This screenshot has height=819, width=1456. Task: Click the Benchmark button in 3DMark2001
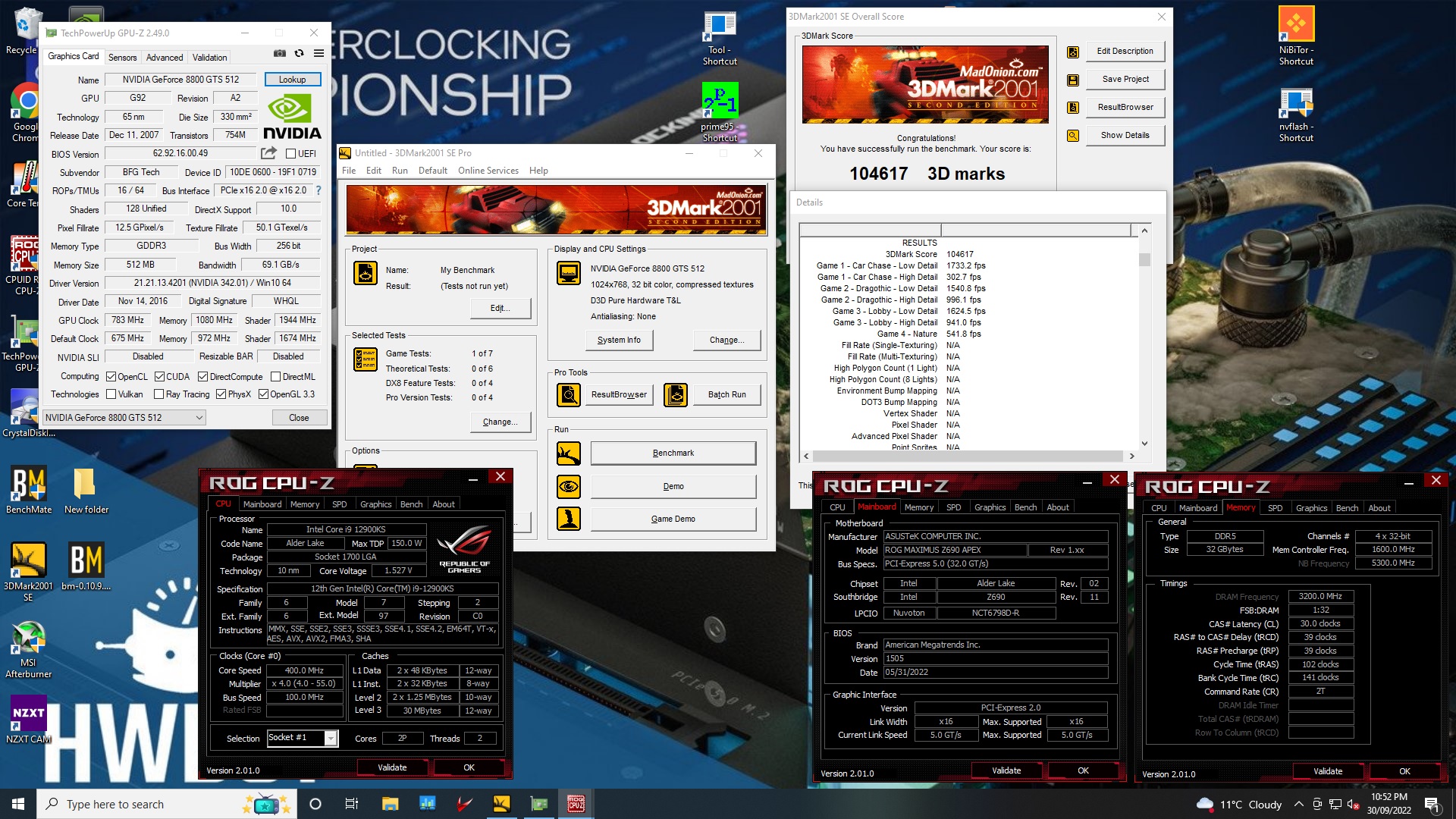click(673, 453)
